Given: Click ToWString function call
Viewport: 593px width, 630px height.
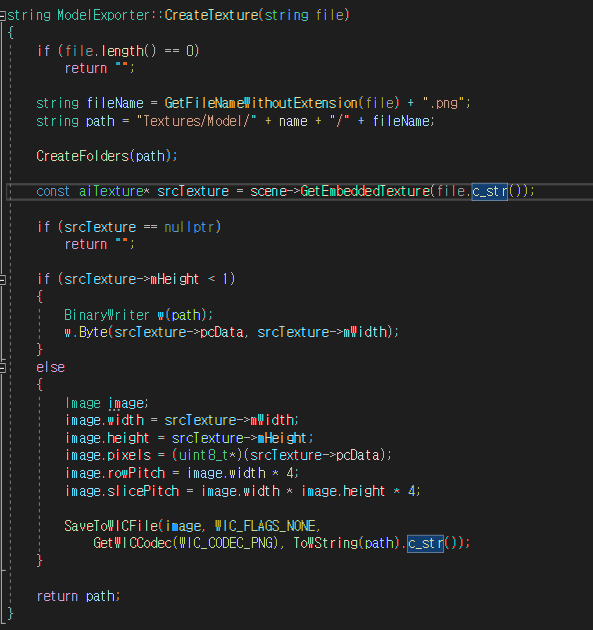Looking at the screenshot, I should coord(325,543).
